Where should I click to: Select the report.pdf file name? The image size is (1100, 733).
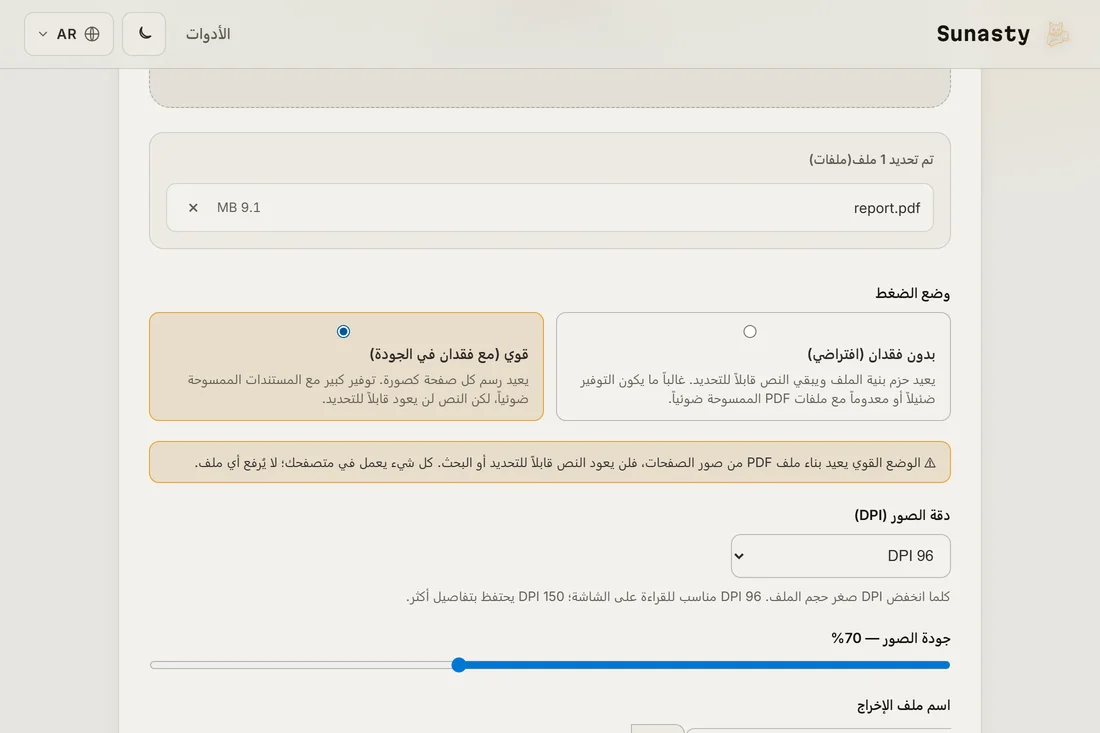887,208
